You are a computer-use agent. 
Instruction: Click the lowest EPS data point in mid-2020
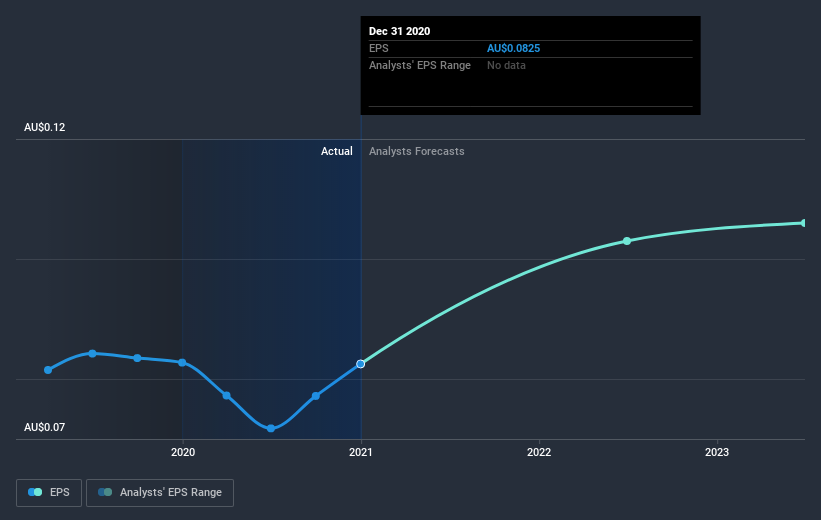coord(271,428)
